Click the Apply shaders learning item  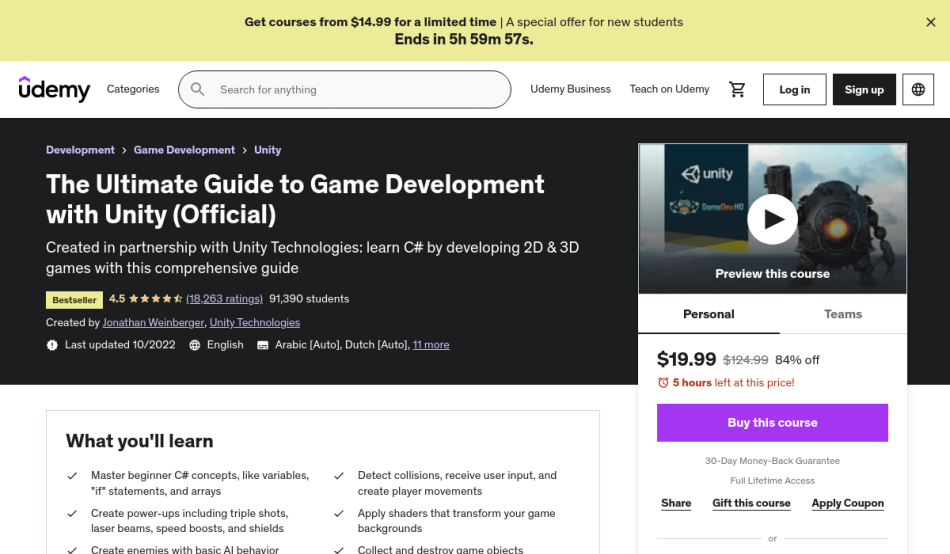click(456, 521)
